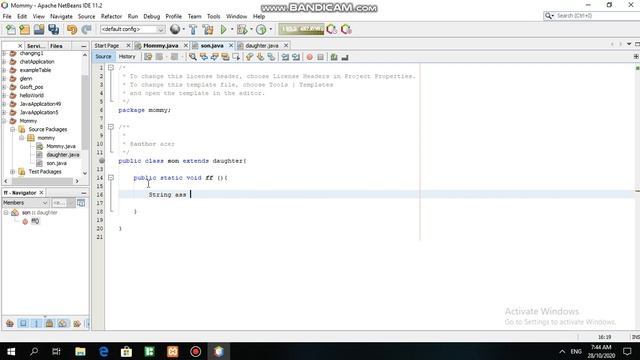Click the Last Edit icon in editor toolbar
The width and height of the screenshot is (640, 360).
(x=148, y=57)
